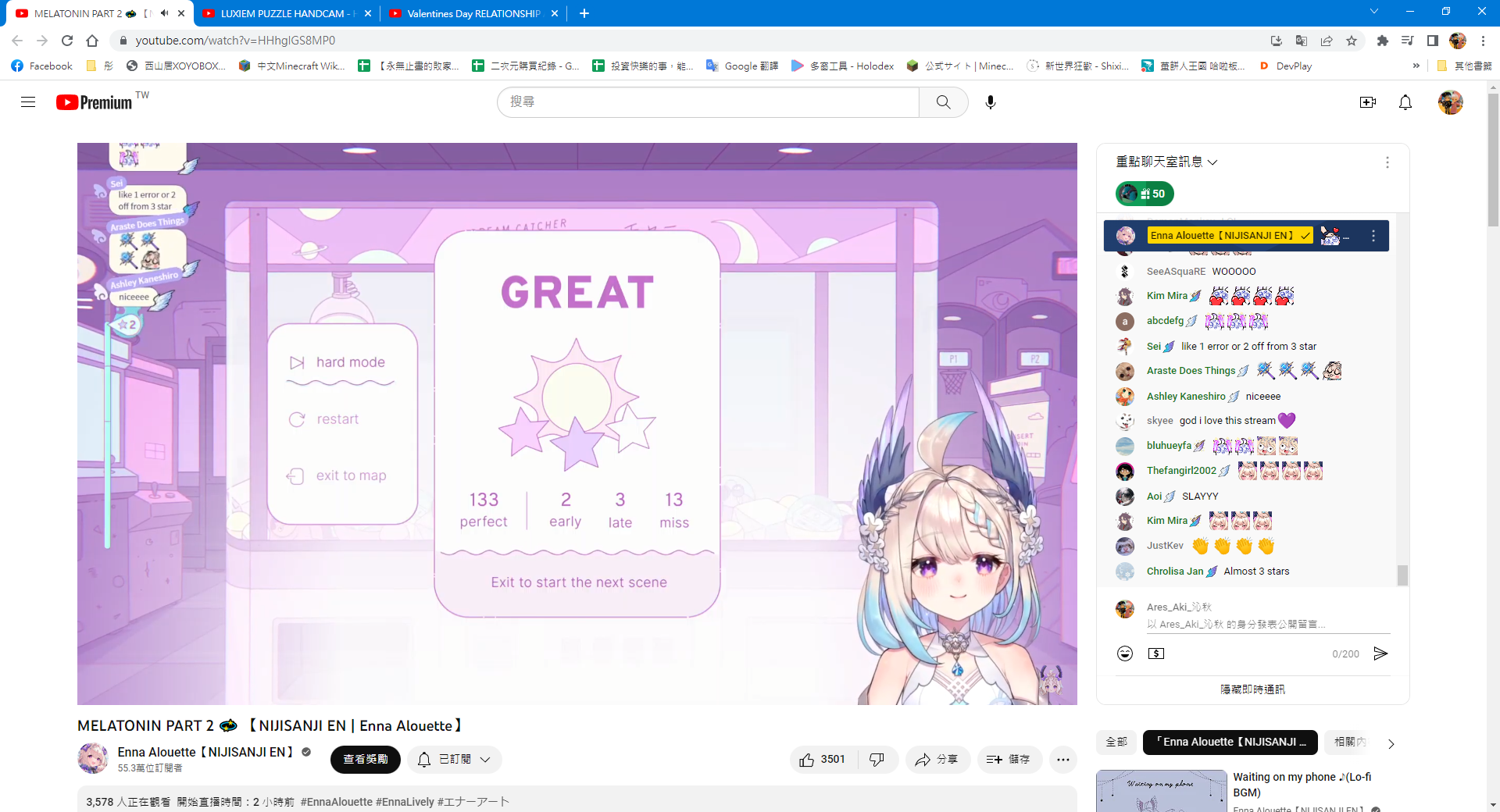Click the YouTube search field
This screenshot has width=1500, height=812.
tap(708, 102)
